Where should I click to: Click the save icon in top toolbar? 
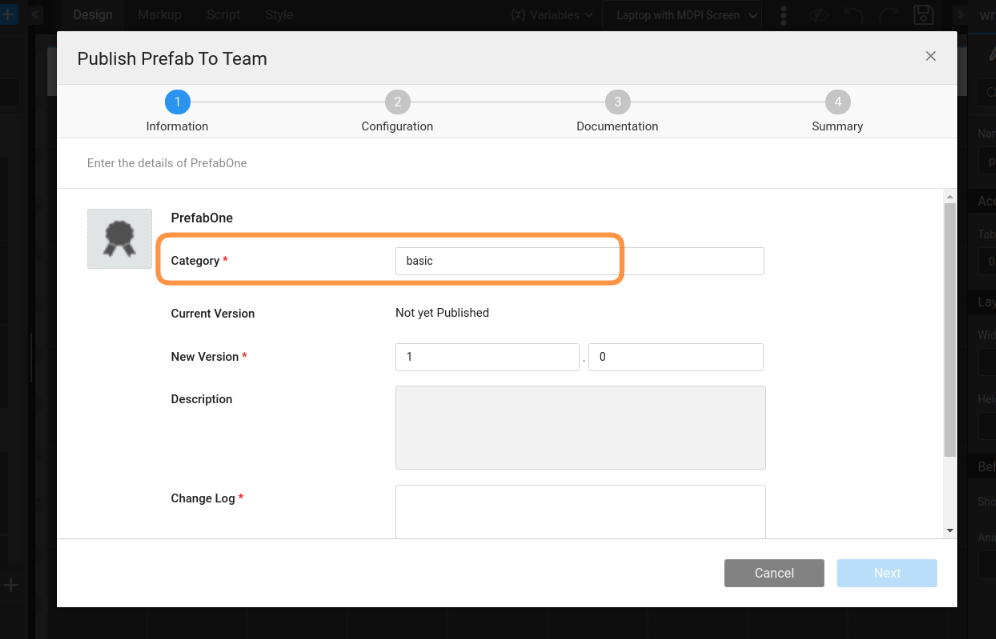923,15
